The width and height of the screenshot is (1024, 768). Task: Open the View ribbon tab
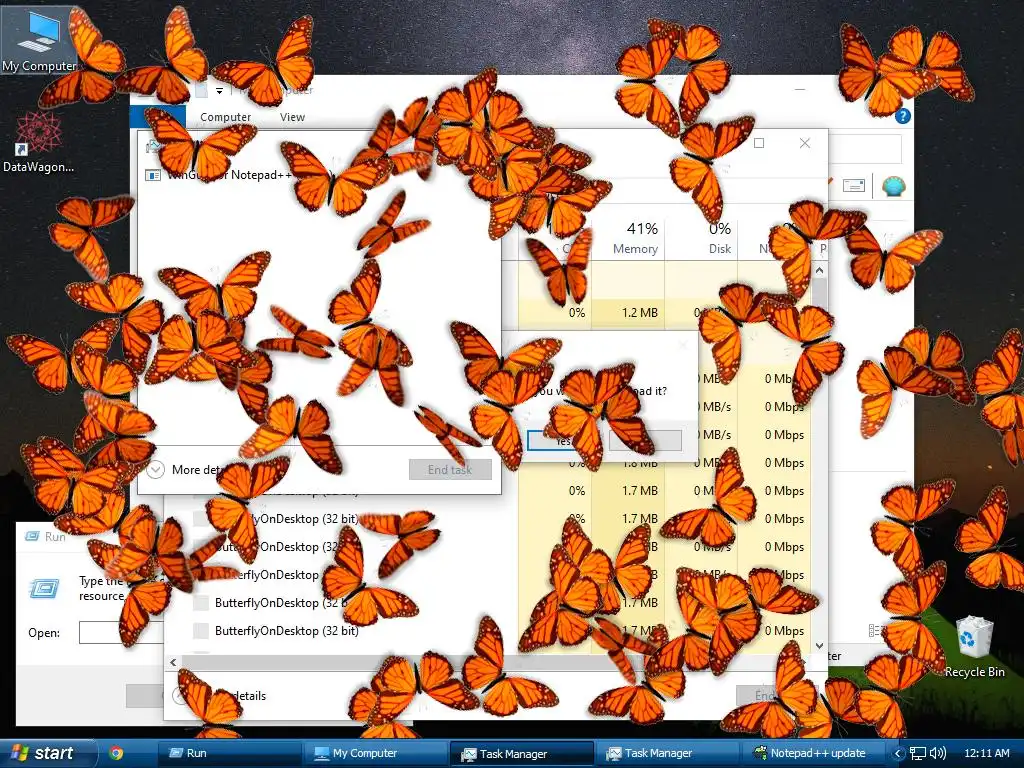[292, 117]
